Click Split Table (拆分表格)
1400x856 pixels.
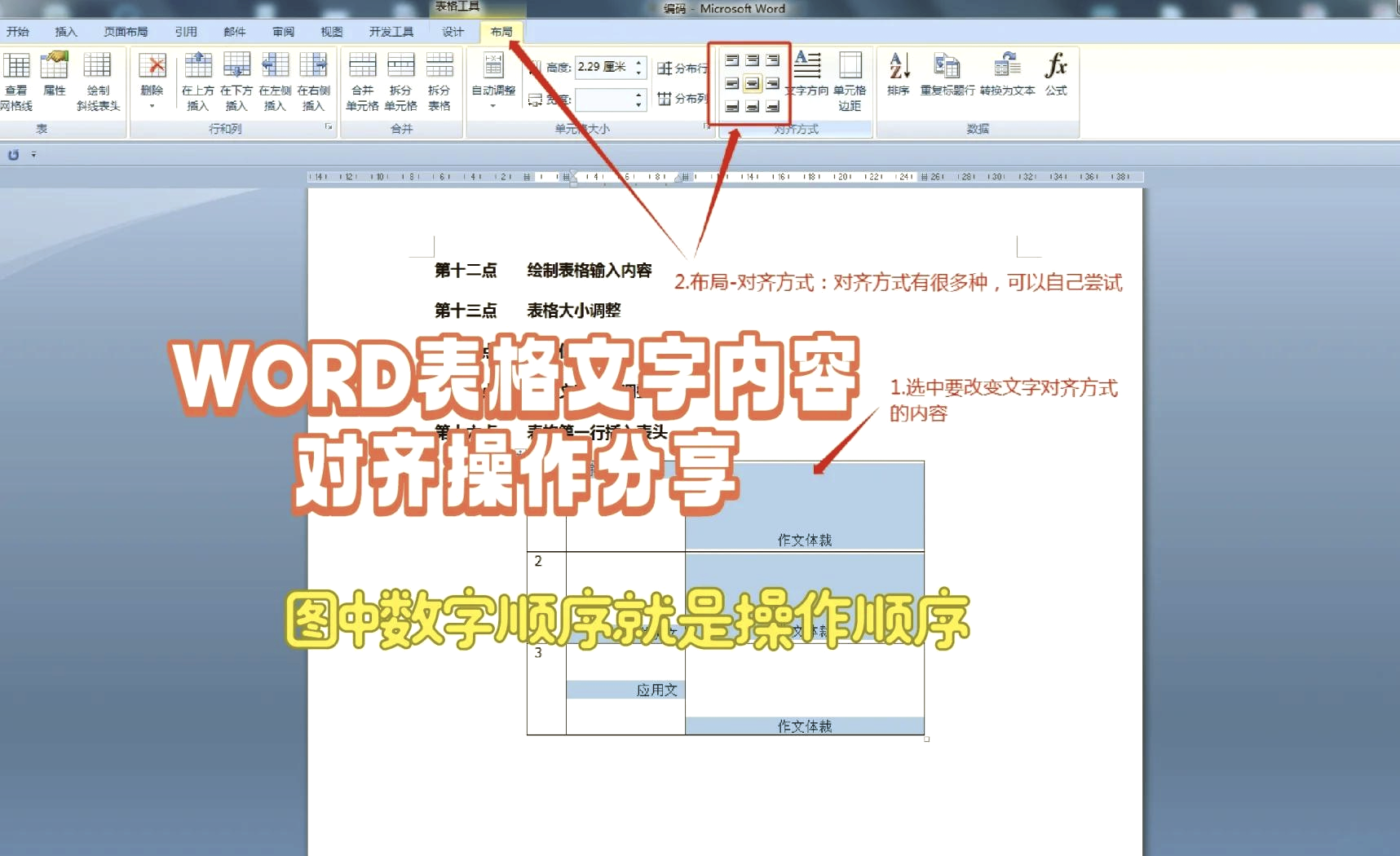[x=439, y=81]
